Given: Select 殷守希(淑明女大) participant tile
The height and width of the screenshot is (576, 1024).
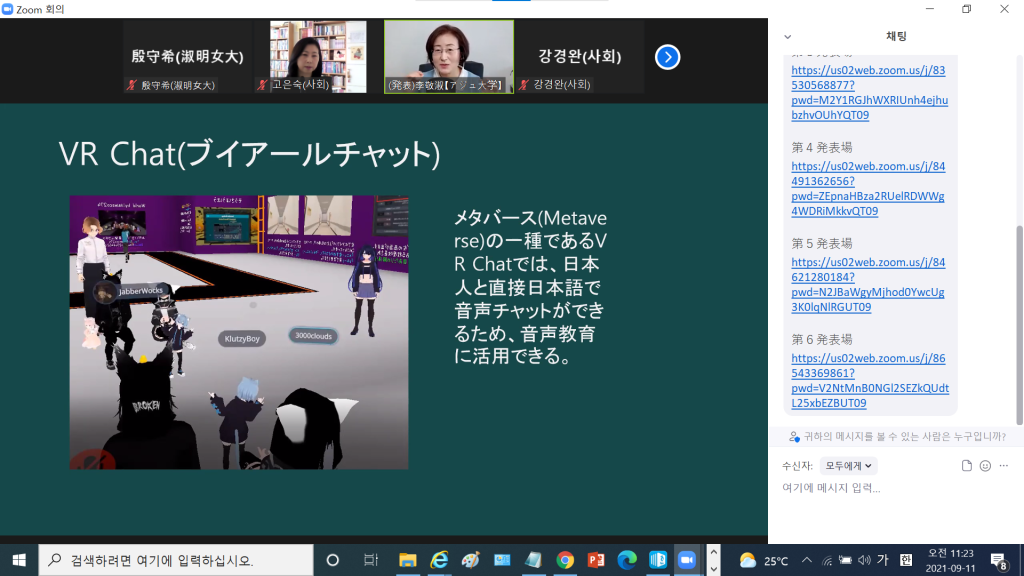Looking at the screenshot, I should 187,57.
